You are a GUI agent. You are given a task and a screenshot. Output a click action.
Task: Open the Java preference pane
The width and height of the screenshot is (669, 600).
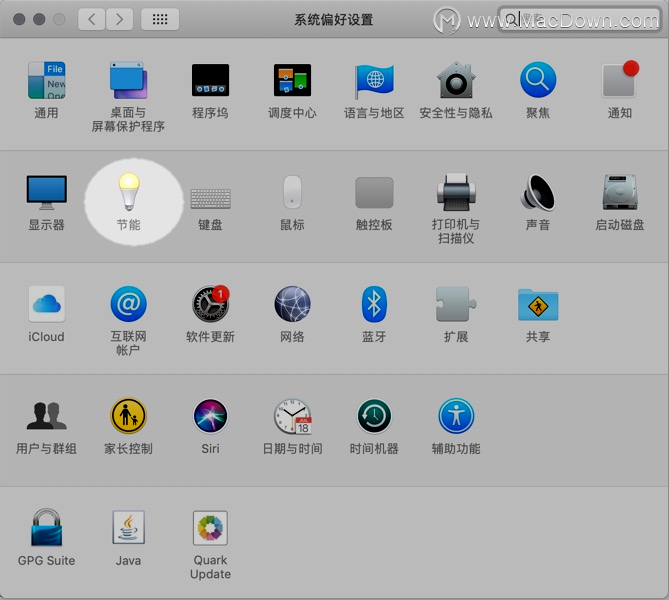pos(128,527)
